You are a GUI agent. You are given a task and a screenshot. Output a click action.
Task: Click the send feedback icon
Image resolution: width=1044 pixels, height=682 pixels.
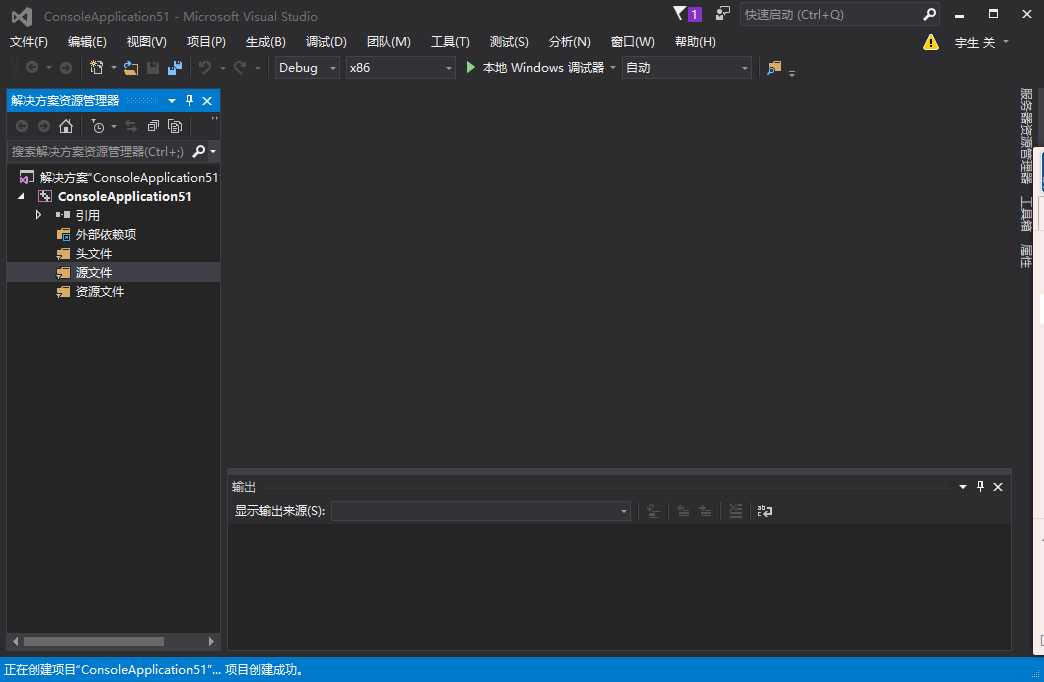click(x=722, y=14)
